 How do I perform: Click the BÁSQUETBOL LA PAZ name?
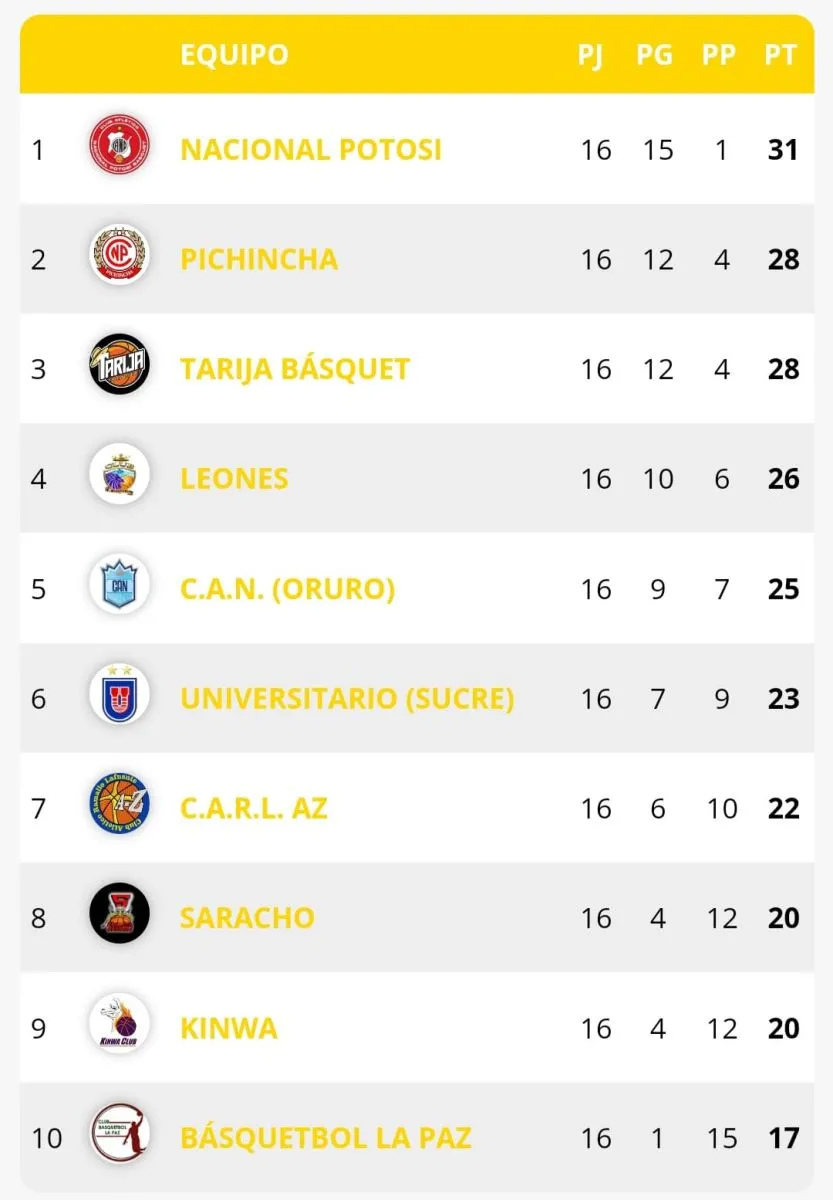tap(326, 1138)
